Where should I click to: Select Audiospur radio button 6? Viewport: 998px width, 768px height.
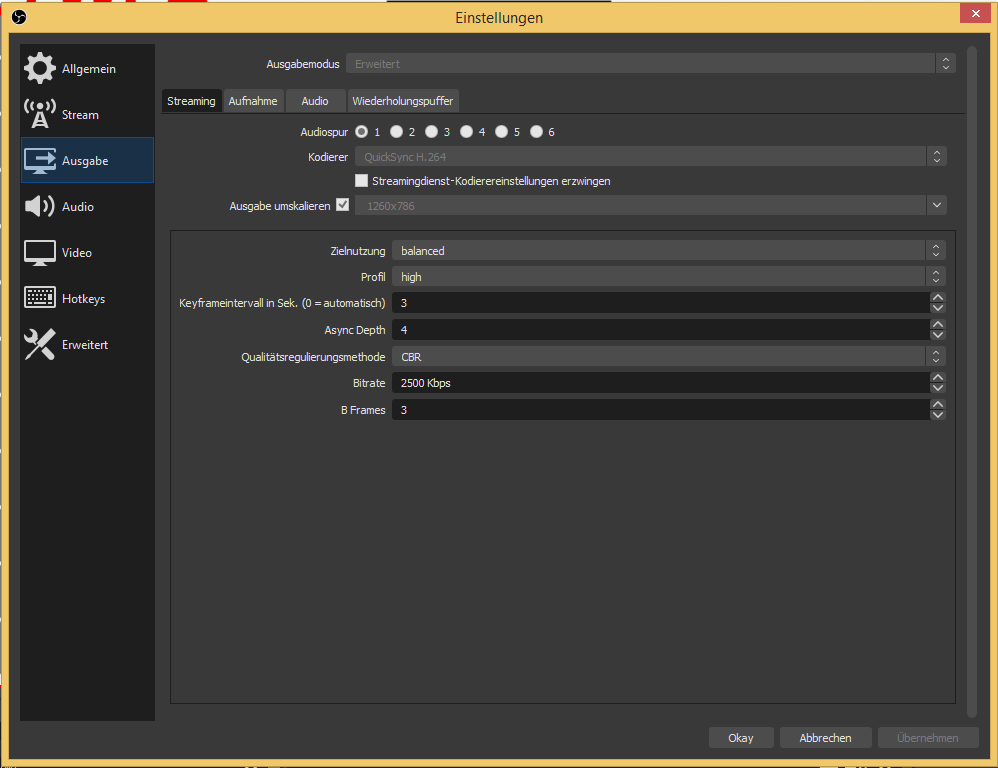(x=537, y=132)
